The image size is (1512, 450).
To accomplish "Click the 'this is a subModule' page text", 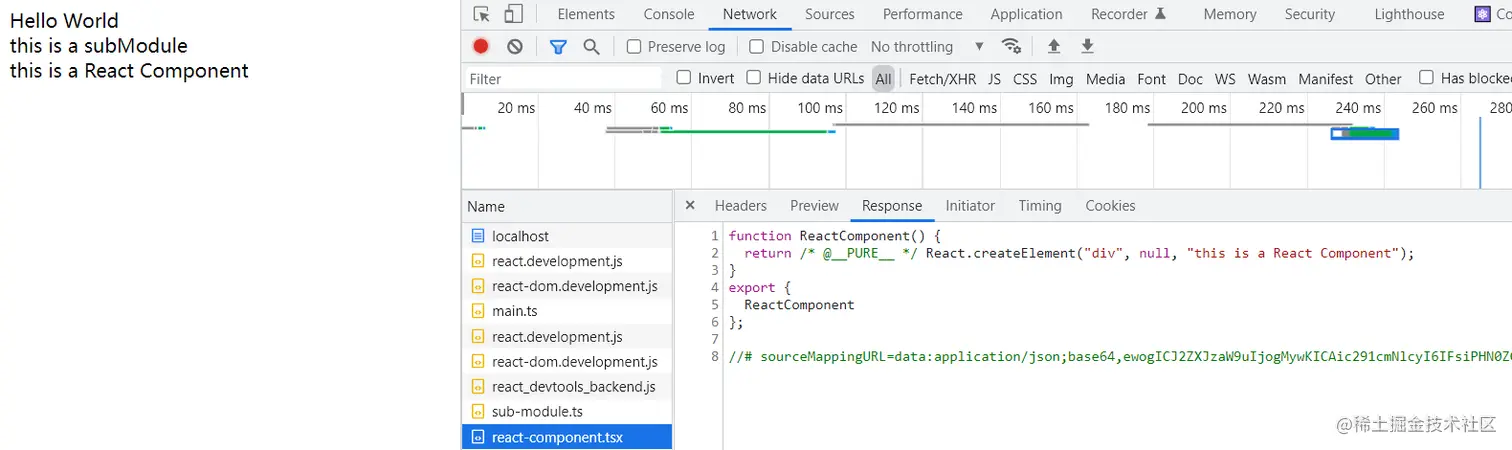I will click(x=99, y=46).
